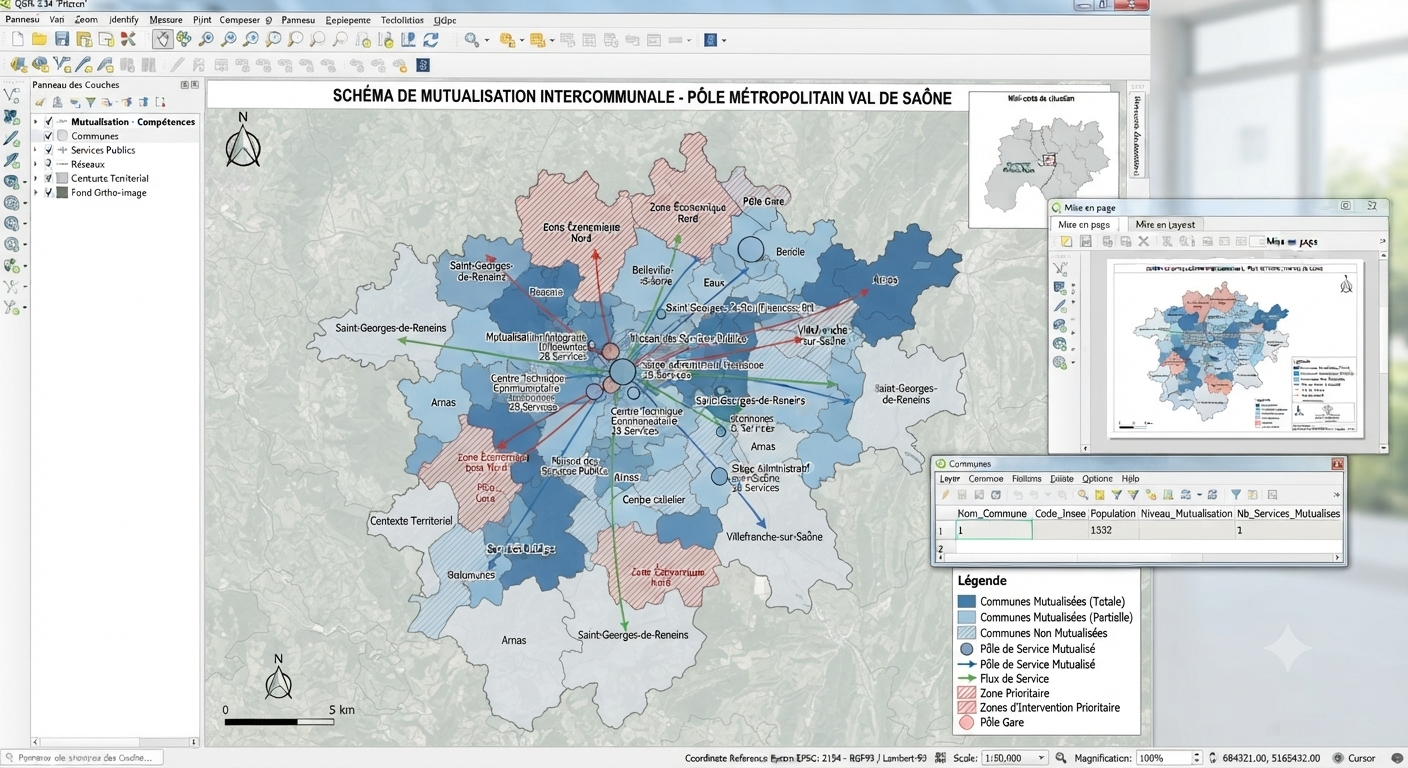Select the Pan Map hand tool

point(162,39)
